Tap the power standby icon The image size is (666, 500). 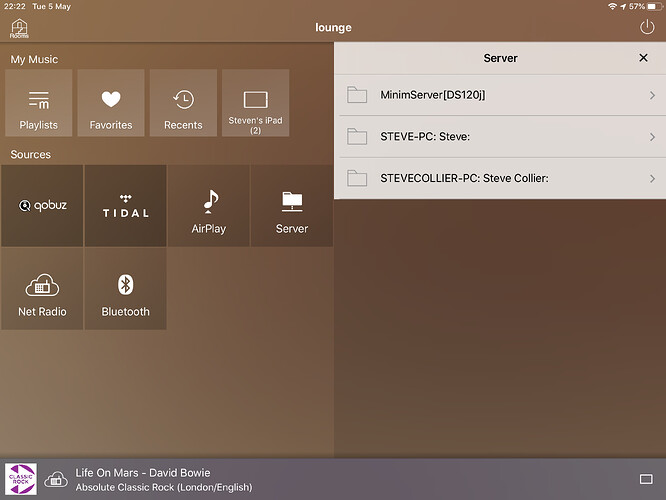(x=647, y=28)
